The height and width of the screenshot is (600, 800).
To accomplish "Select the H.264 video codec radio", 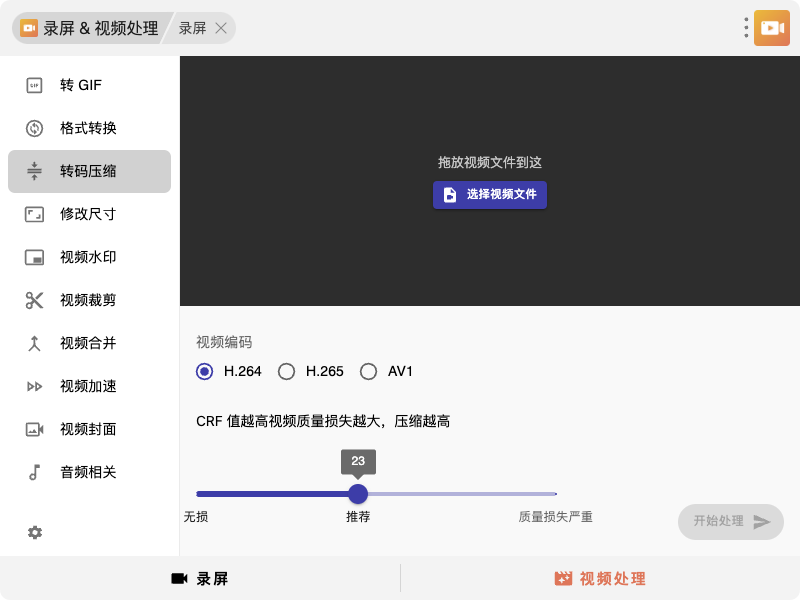I will click(x=205, y=371).
